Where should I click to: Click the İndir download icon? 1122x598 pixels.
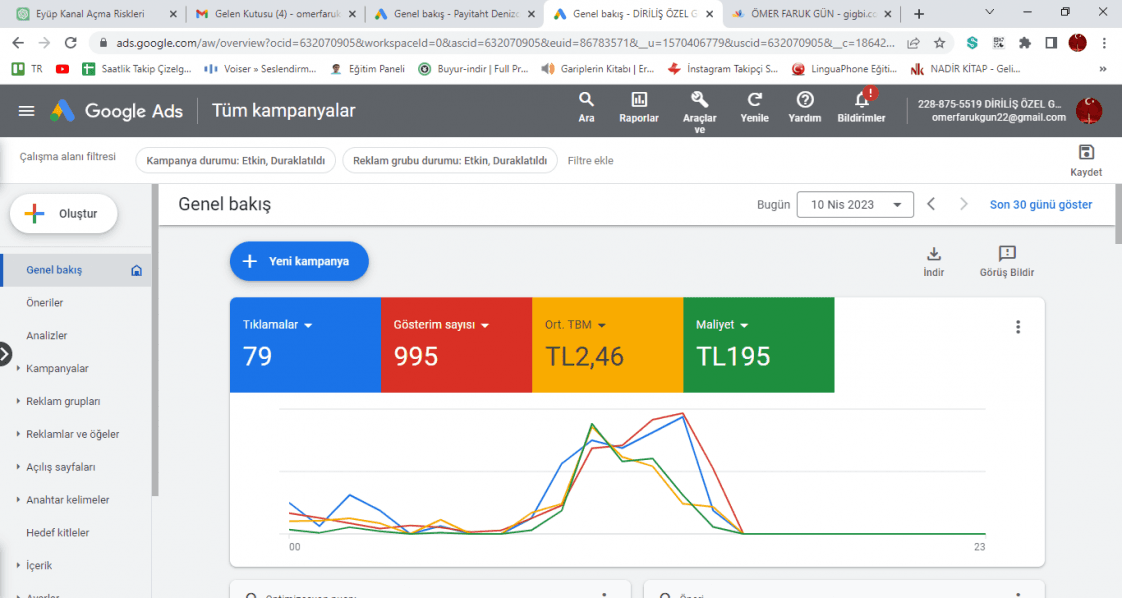point(933,262)
